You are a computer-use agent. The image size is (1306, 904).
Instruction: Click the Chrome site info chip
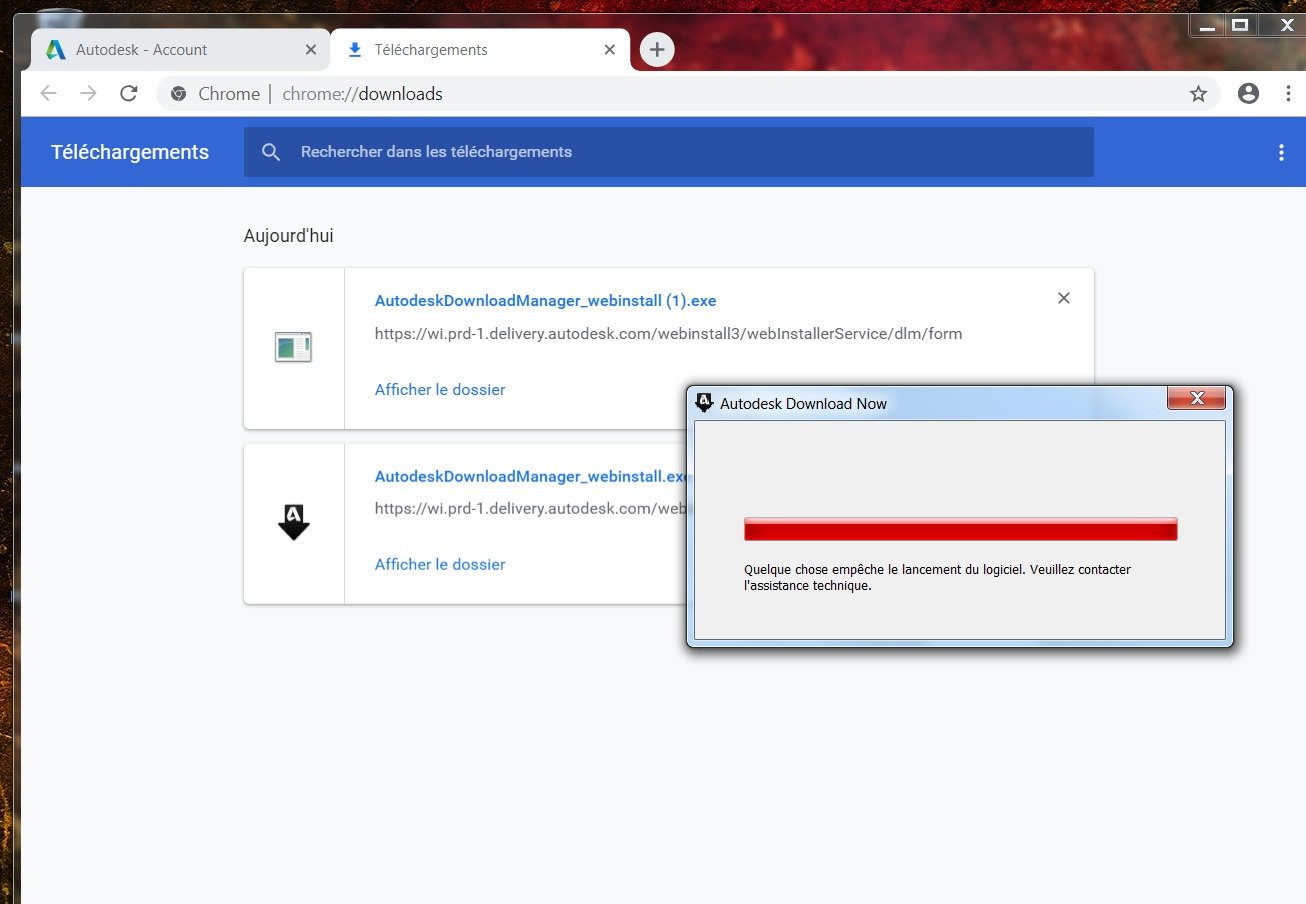click(x=215, y=94)
